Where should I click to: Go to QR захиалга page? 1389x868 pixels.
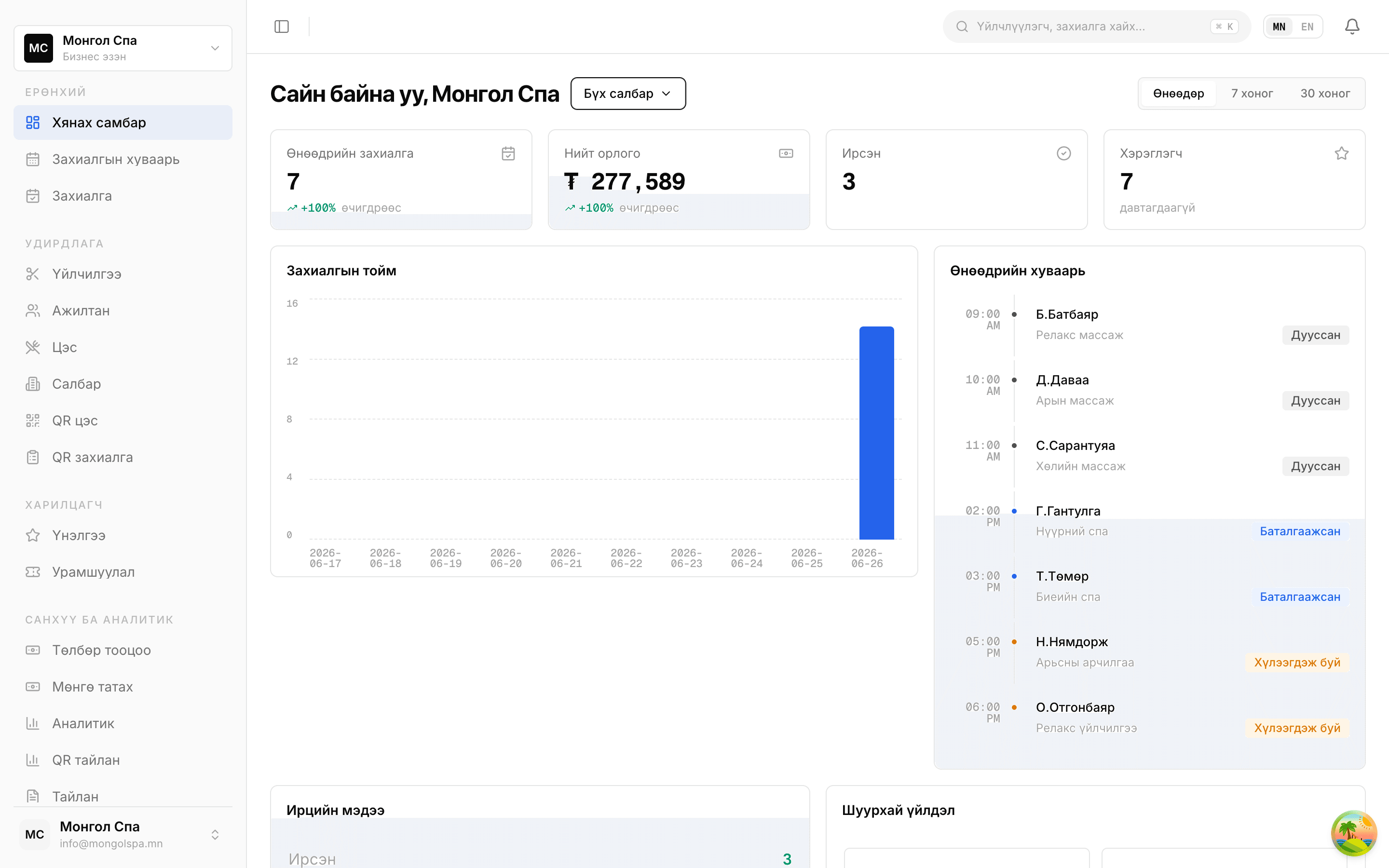(x=123, y=458)
